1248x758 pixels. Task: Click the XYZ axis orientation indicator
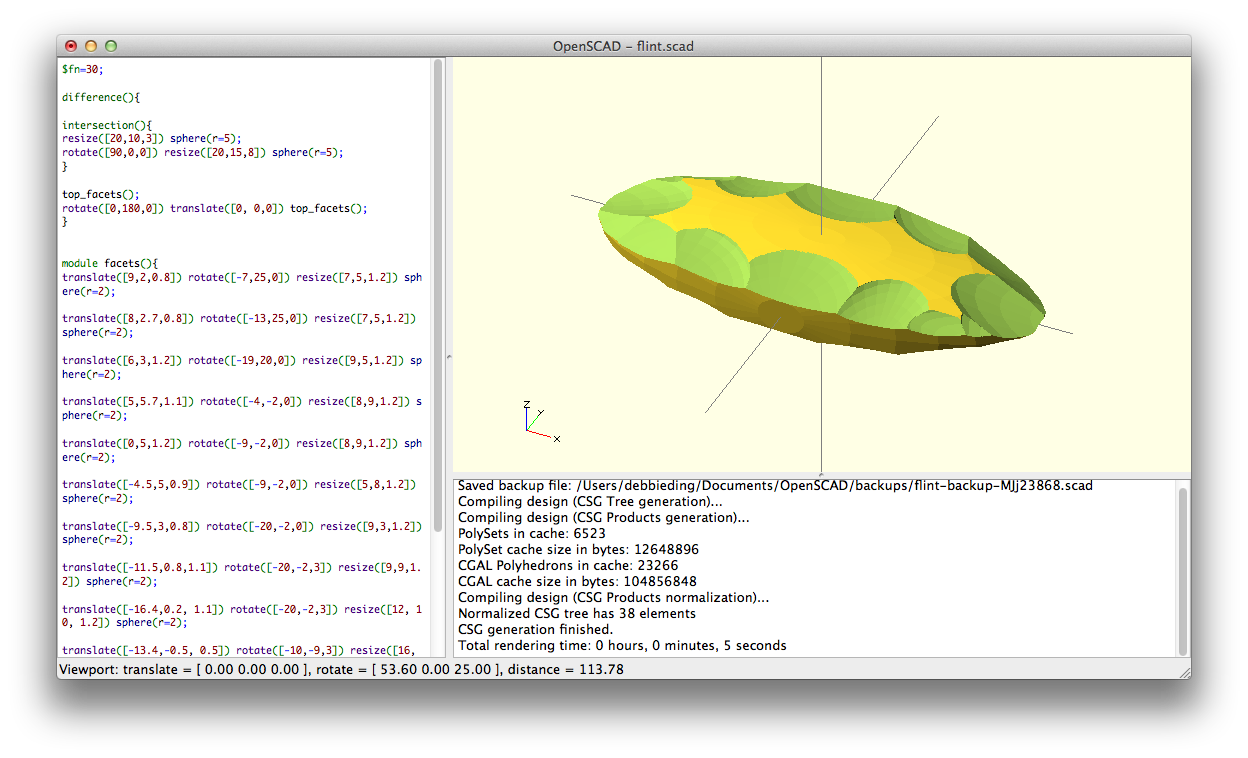537,421
